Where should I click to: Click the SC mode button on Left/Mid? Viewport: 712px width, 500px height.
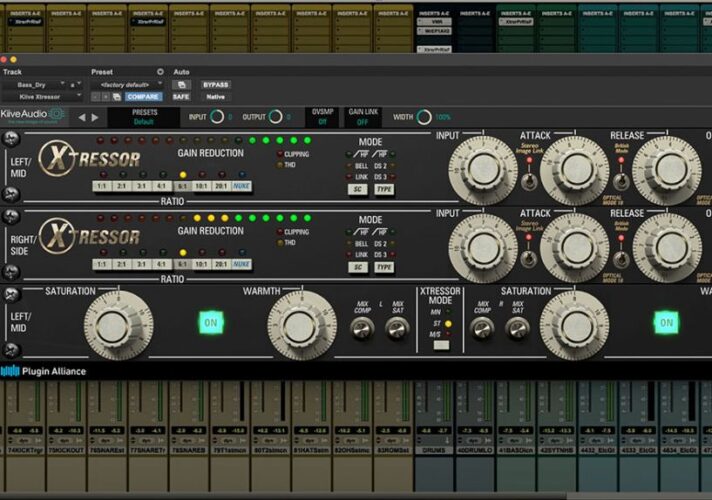point(358,189)
